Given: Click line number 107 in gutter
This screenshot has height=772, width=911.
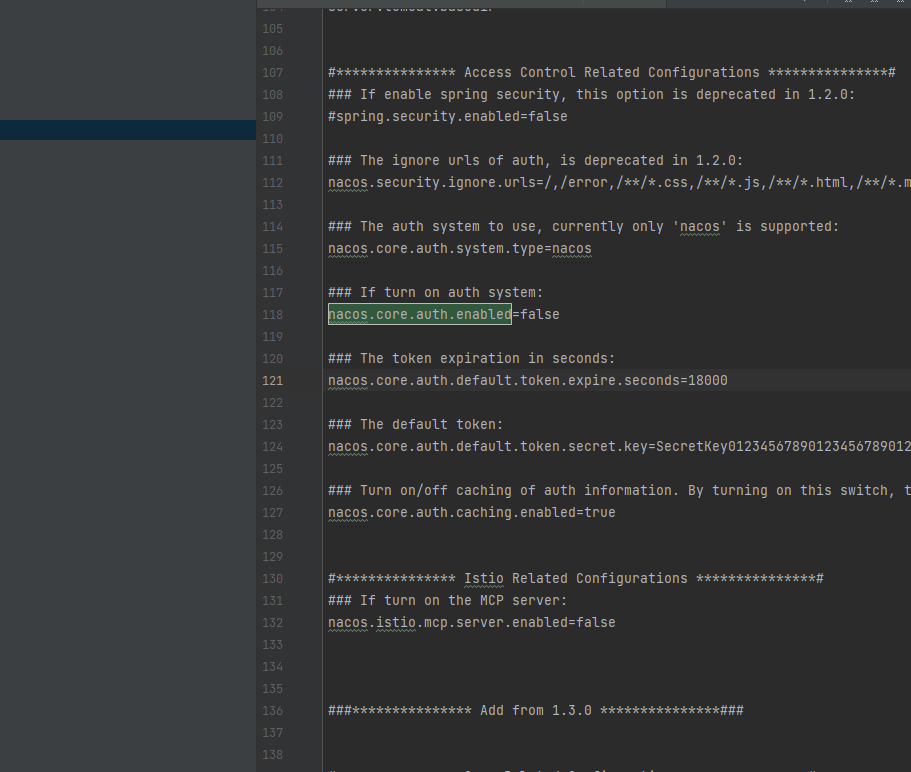Looking at the screenshot, I should (272, 73).
